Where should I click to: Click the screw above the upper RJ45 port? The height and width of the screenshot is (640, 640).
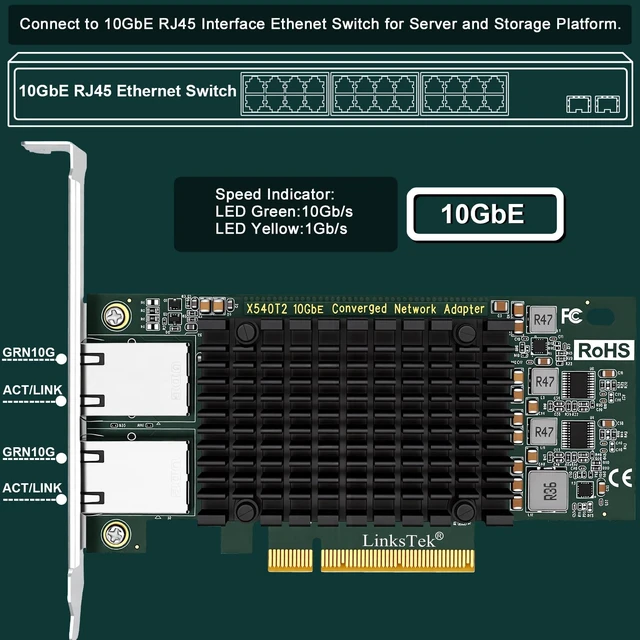tap(116, 316)
